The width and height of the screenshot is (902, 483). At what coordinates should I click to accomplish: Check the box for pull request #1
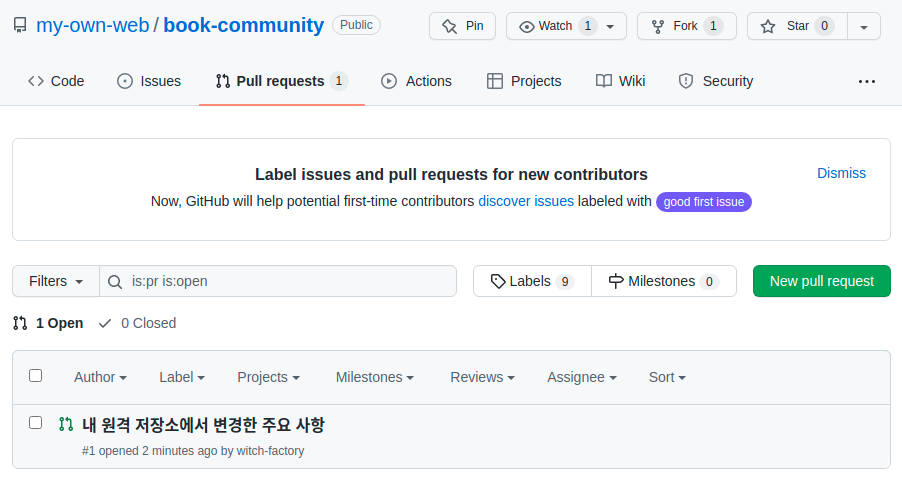click(36, 423)
